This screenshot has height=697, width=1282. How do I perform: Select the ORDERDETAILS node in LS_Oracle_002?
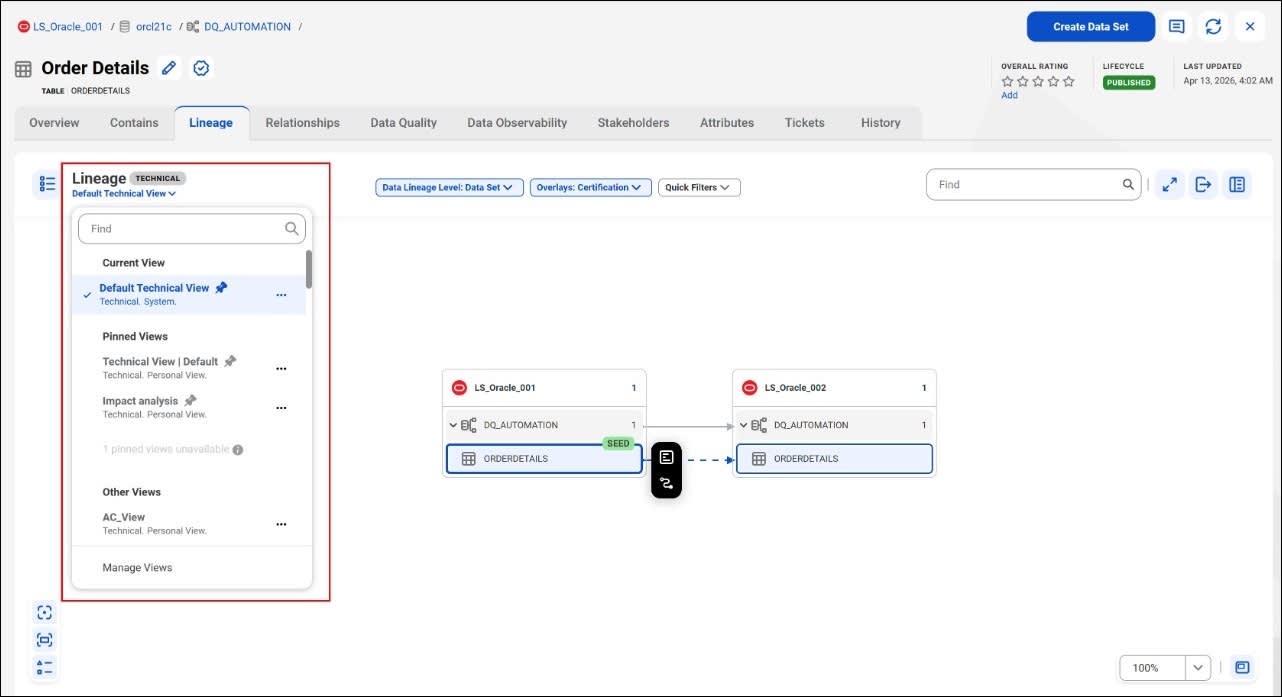point(834,459)
